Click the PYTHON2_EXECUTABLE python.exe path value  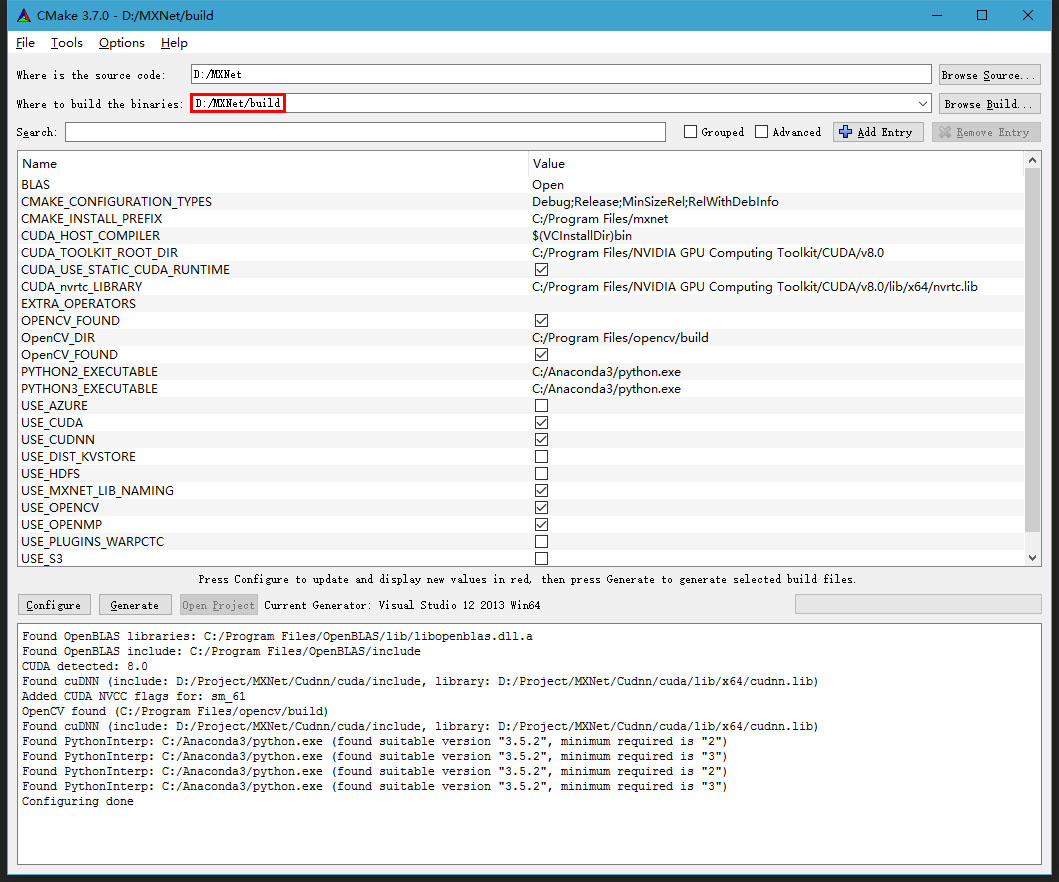coord(606,371)
